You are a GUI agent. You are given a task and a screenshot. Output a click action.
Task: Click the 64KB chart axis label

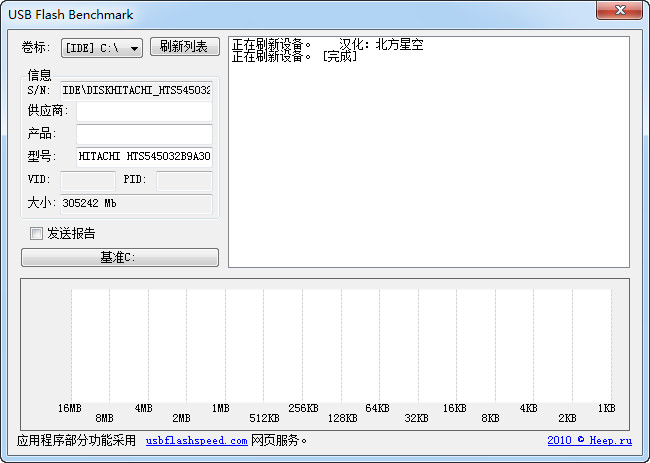377,408
